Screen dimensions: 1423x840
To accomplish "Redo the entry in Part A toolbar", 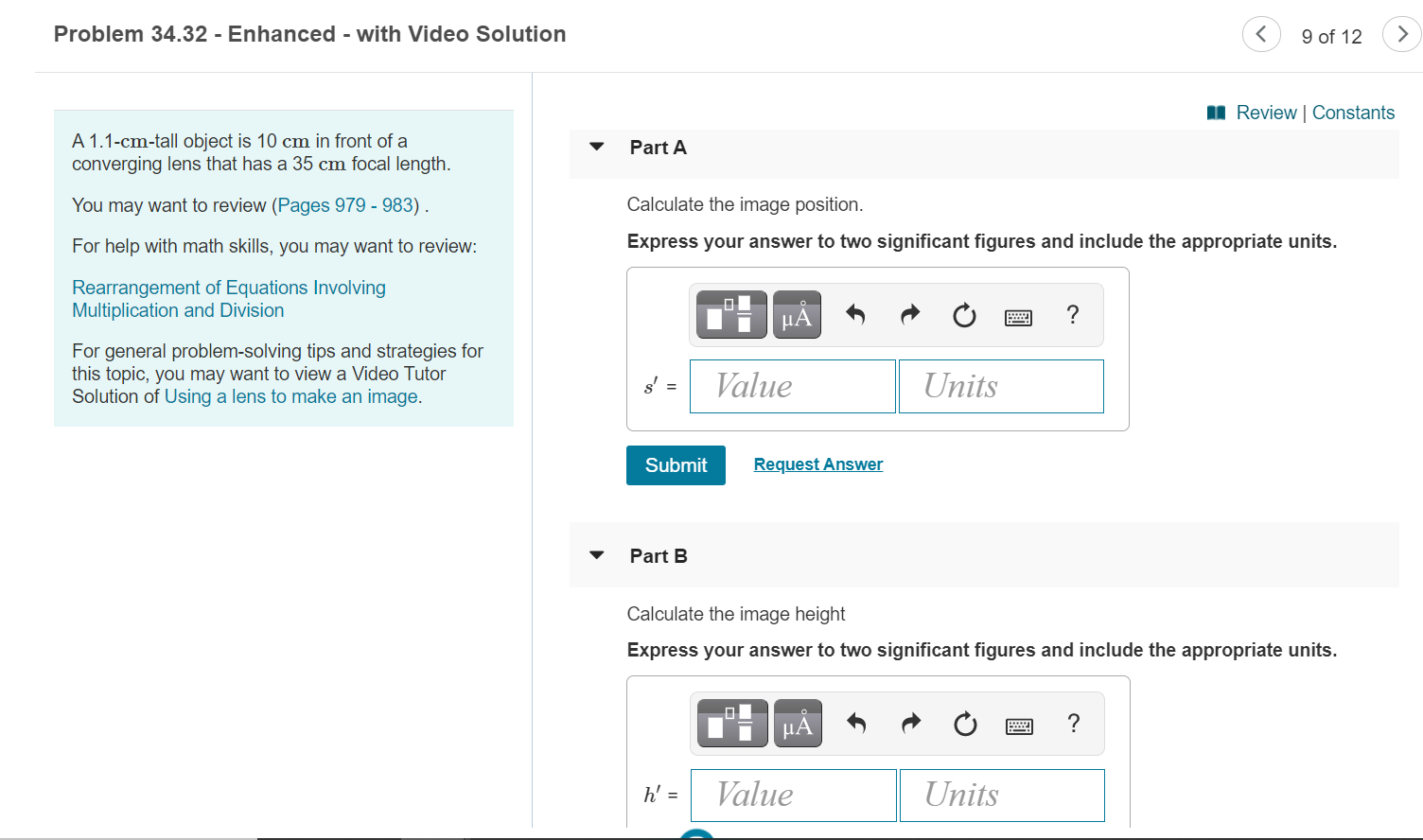I will (909, 314).
